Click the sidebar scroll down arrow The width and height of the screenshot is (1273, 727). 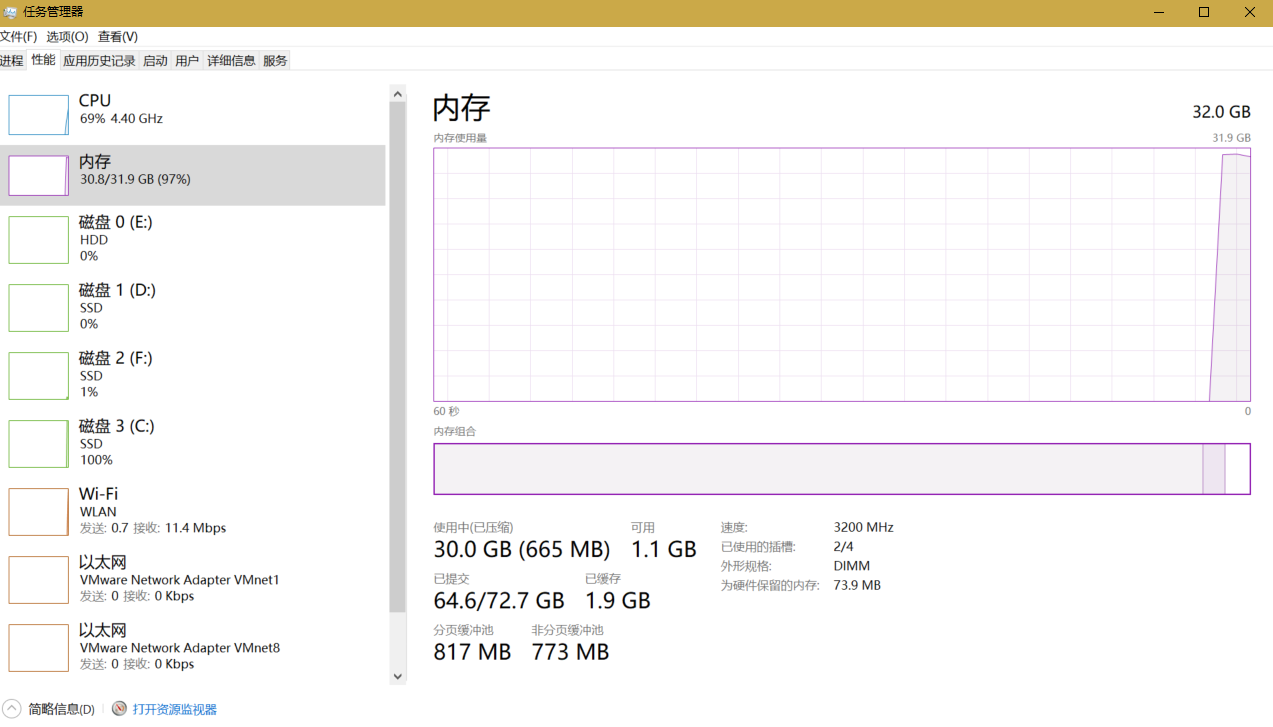click(397, 676)
